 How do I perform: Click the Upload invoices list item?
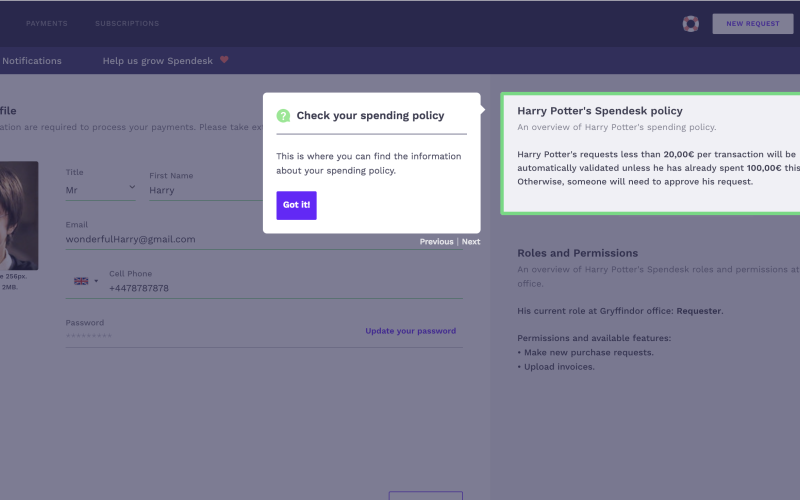pyautogui.click(x=556, y=367)
